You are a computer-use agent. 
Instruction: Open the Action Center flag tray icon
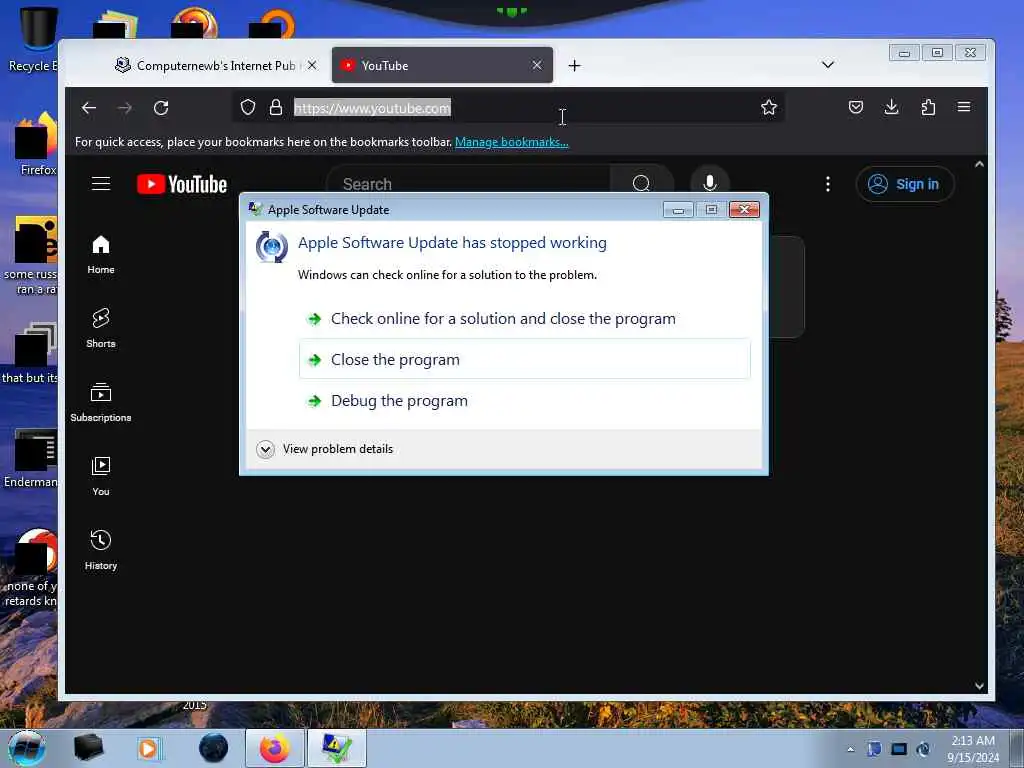[874, 749]
